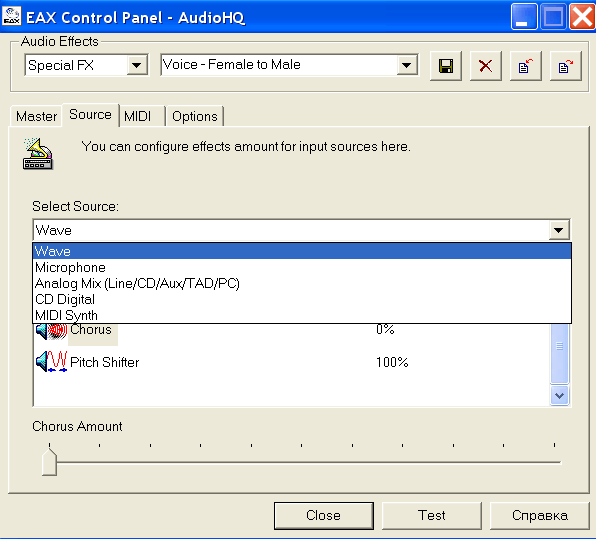Screen dimensions: 596x539
Task: Close the window with the red X
Action: 582,16
